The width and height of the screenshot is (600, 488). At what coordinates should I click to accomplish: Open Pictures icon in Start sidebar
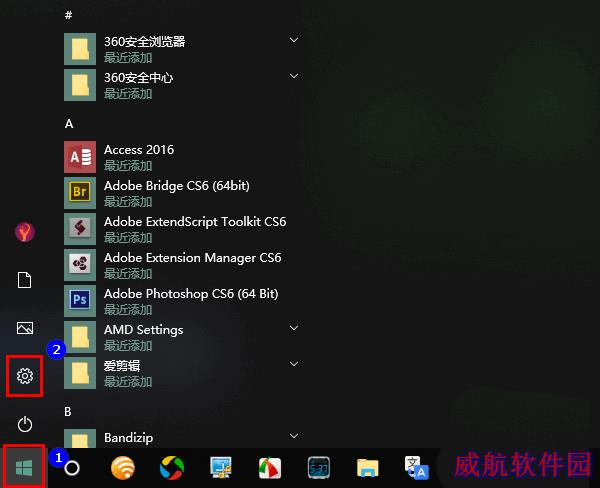pyautogui.click(x=25, y=328)
